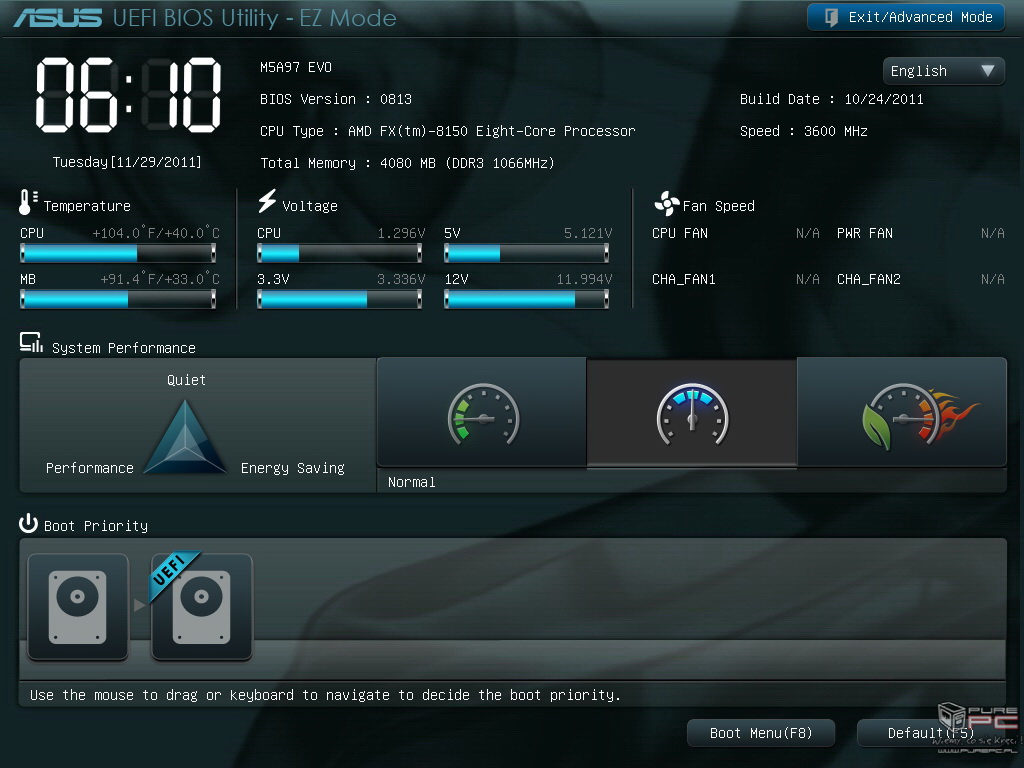Viewport: 1024px width, 768px height.
Task: Click the 5V voltage bar
Action: (526, 253)
